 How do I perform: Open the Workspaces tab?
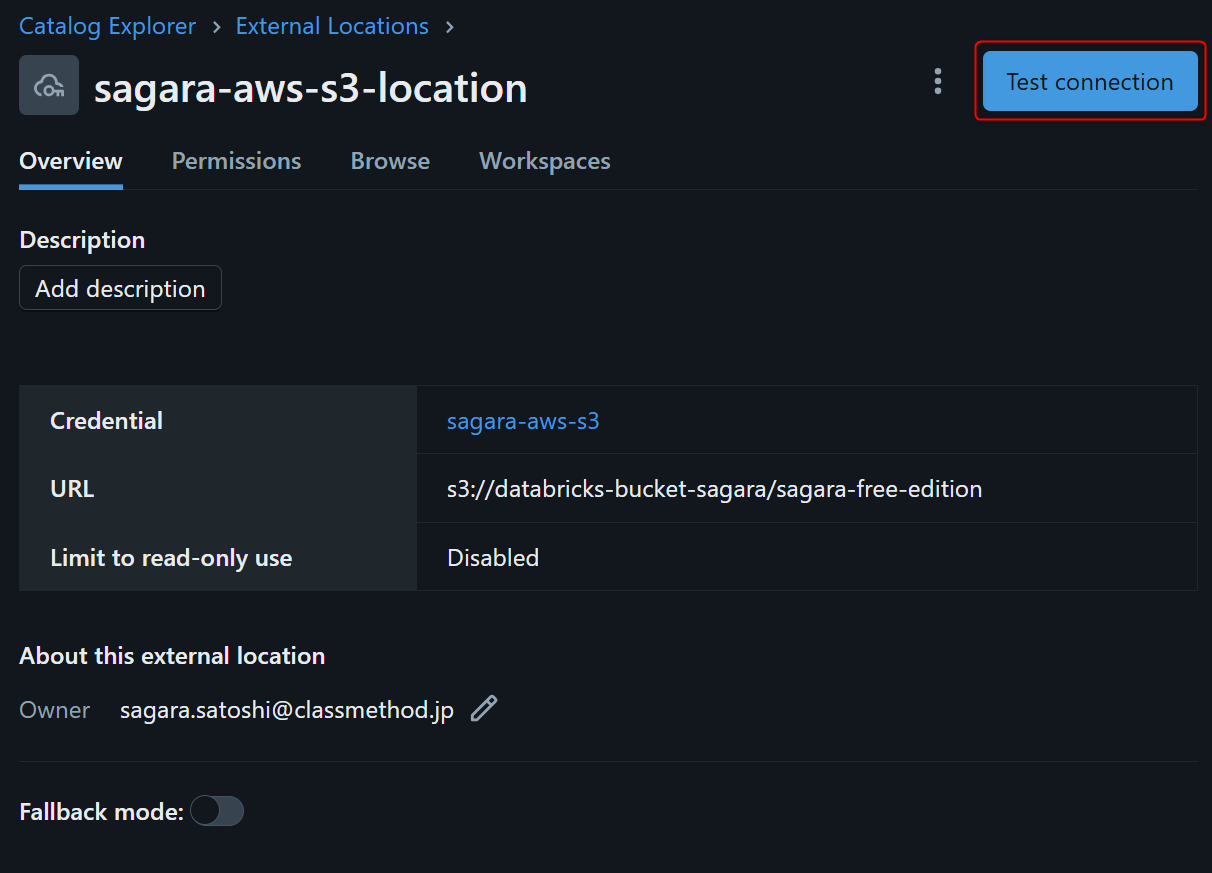[x=545, y=161]
